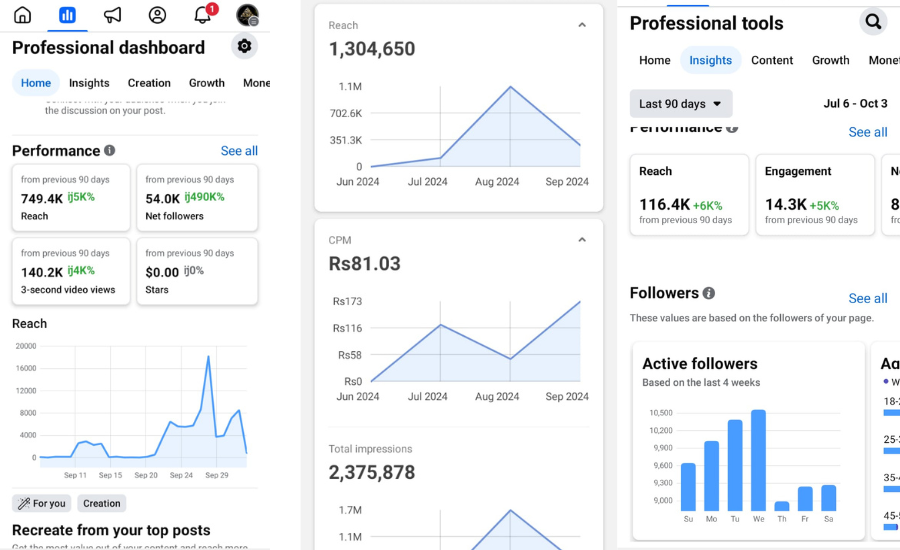The image size is (900, 550).
Task: Click the info icon beside Performance
Action: [110, 150]
